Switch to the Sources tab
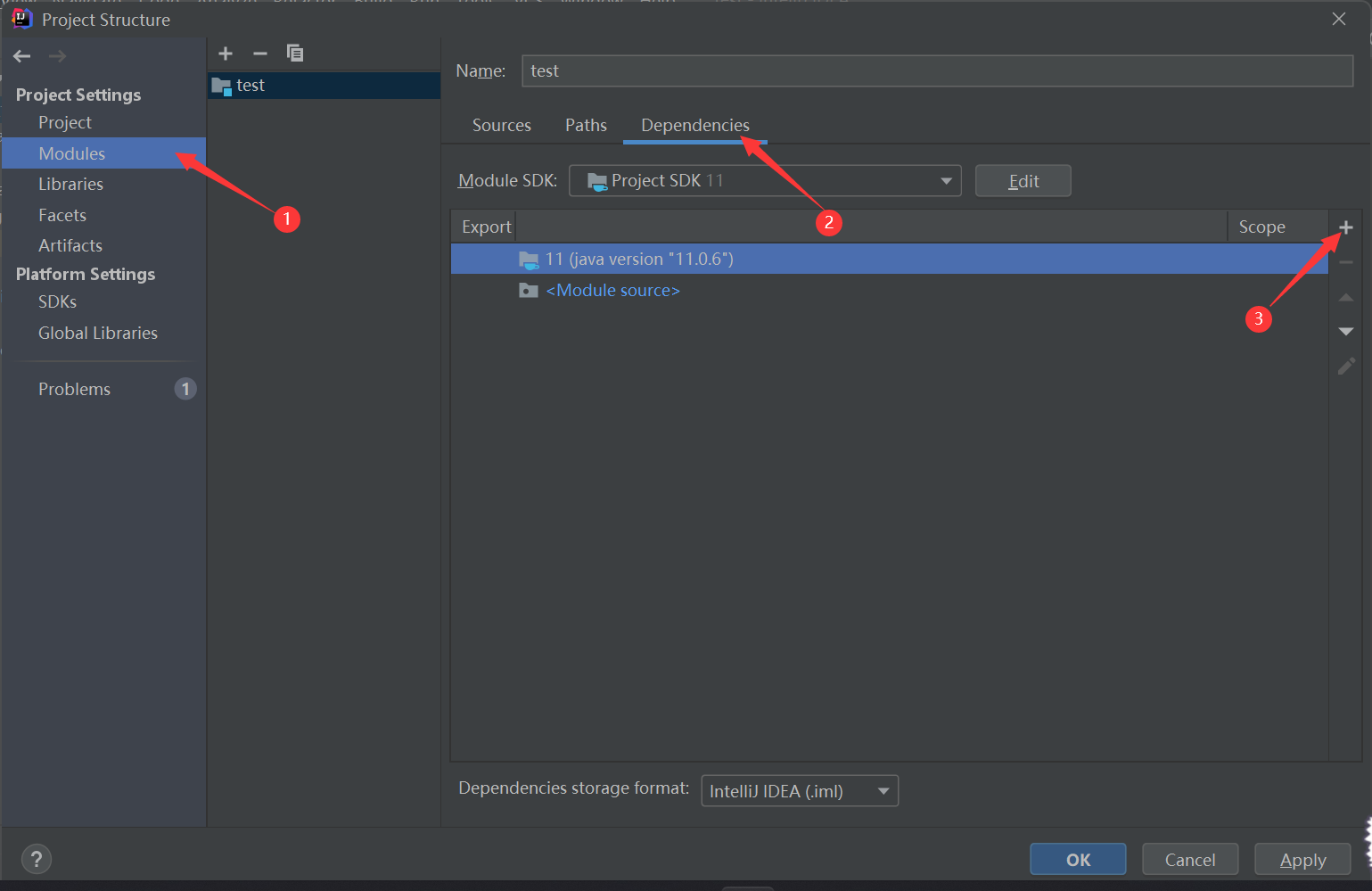Screen dimensions: 1372x891 (x=502, y=126)
